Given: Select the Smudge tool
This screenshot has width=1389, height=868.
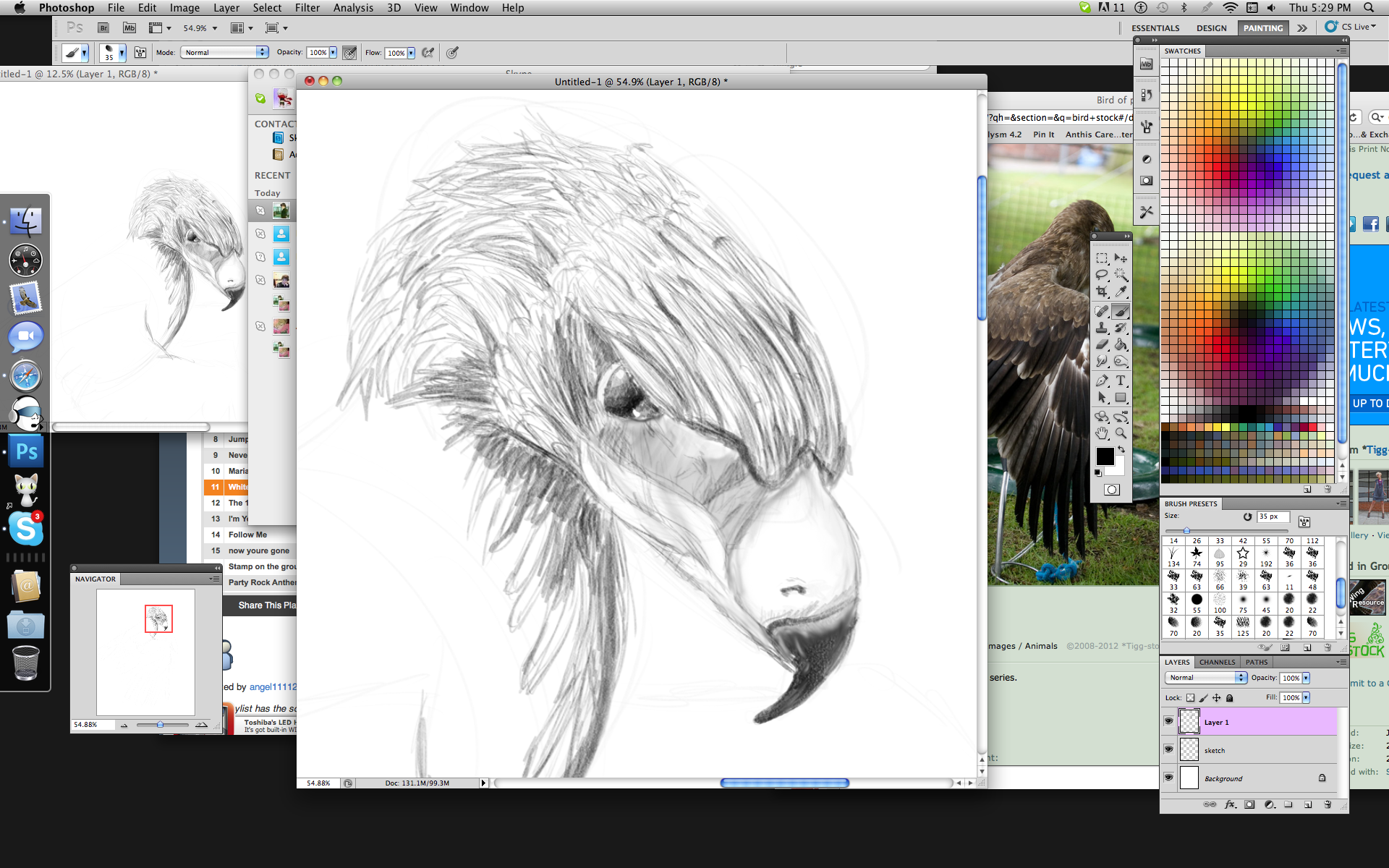Looking at the screenshot, I should click(1102, 361).
